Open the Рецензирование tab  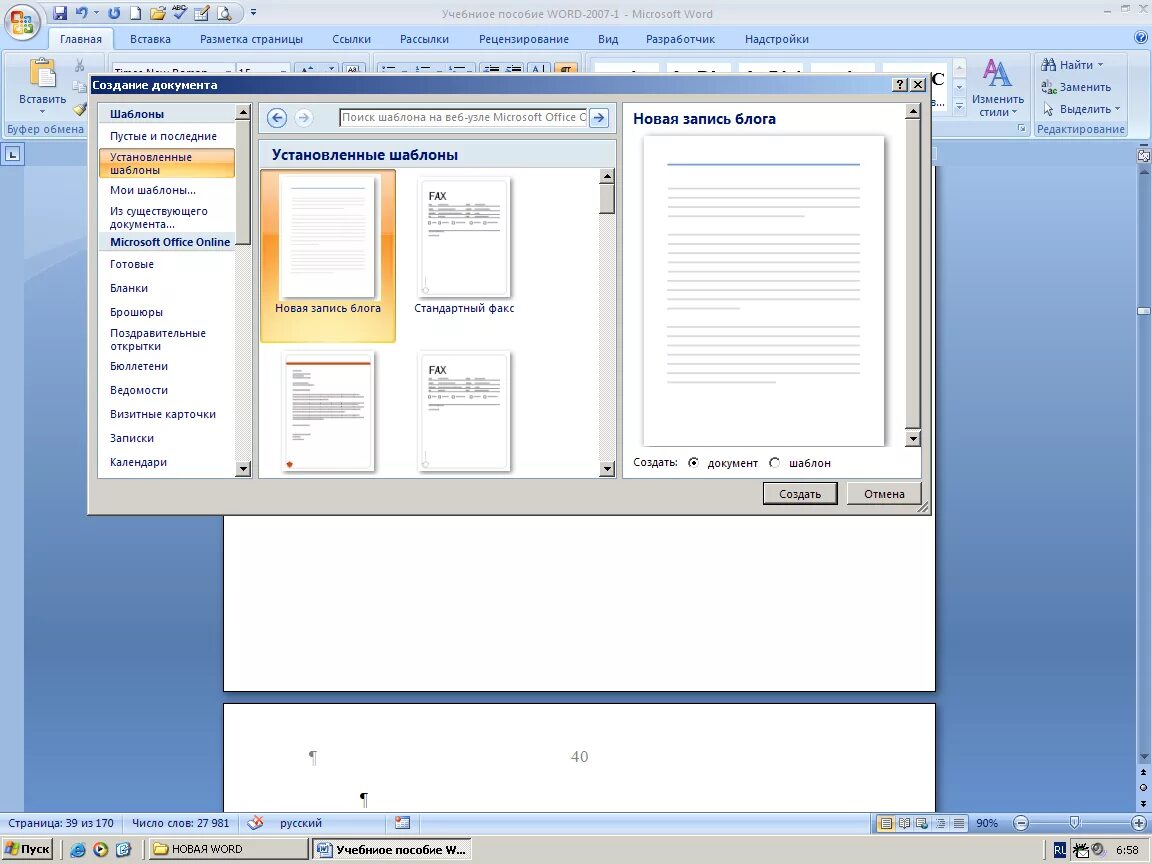click(x=524, y=39)
